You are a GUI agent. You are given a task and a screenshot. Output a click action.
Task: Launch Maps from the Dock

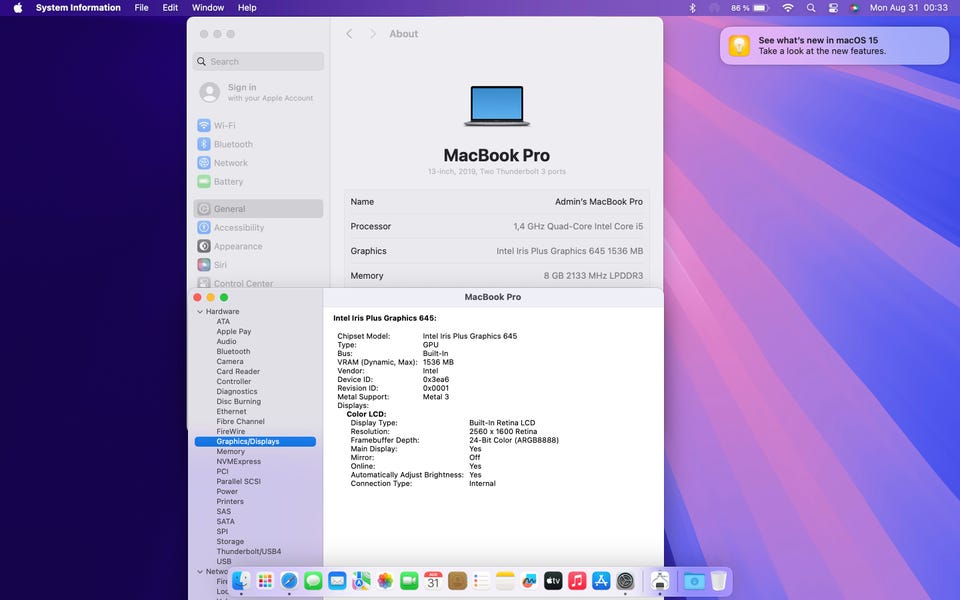(x=361, y=580)
